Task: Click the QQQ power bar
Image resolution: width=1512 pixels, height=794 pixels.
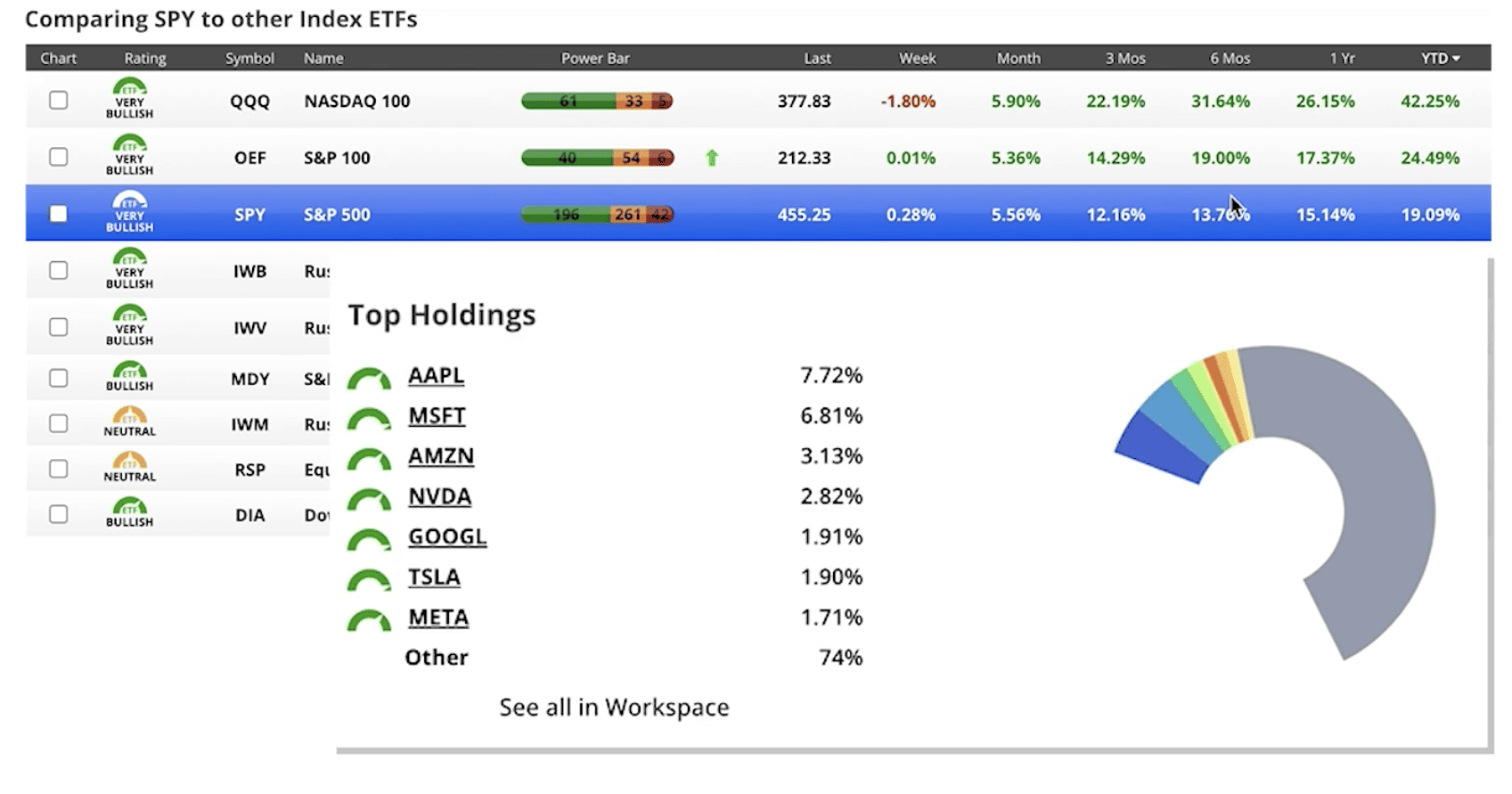Action: [597, 101]
